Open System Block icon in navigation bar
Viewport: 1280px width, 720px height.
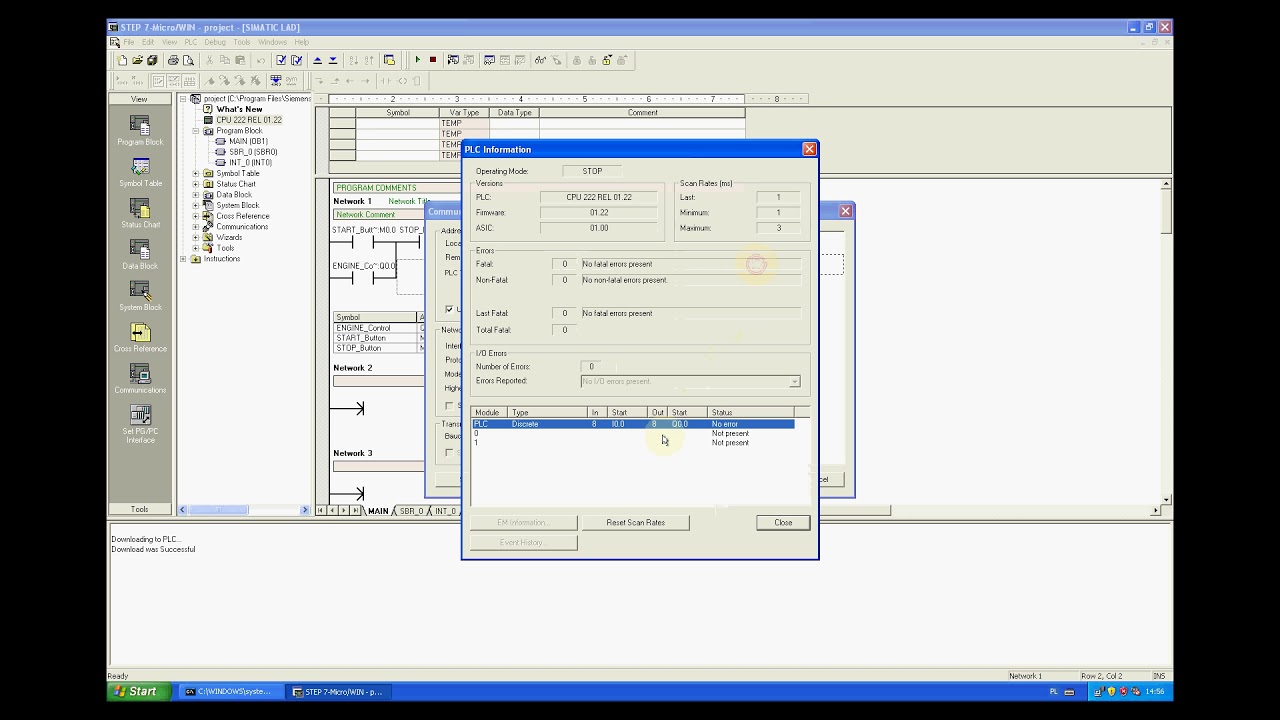tap(139, 296)
